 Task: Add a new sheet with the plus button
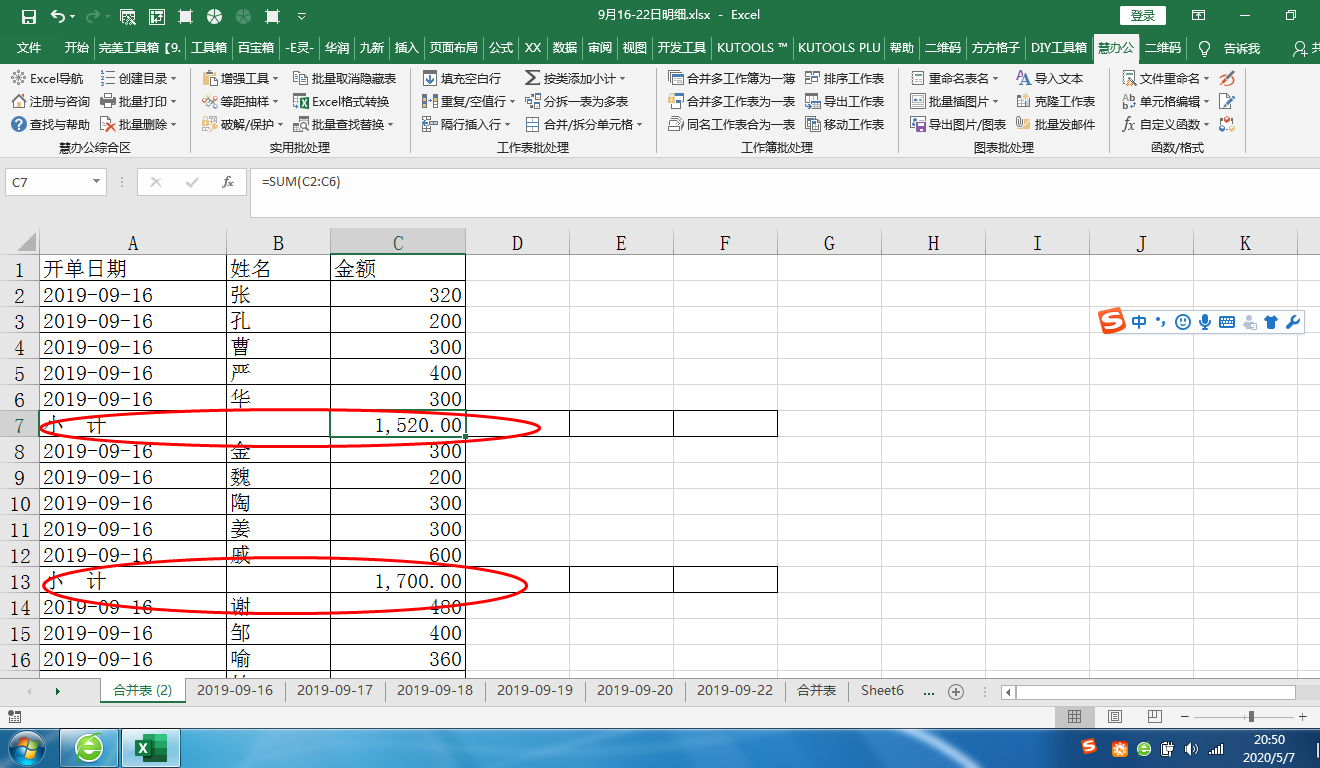pos(955,692)
